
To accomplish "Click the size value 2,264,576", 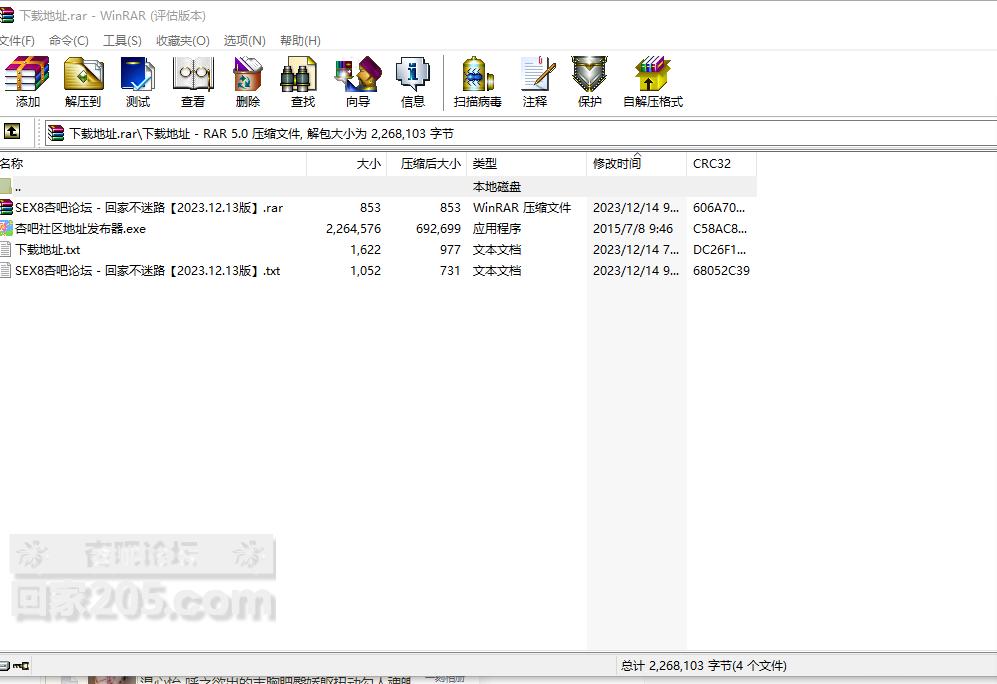I will coord(354,228).
